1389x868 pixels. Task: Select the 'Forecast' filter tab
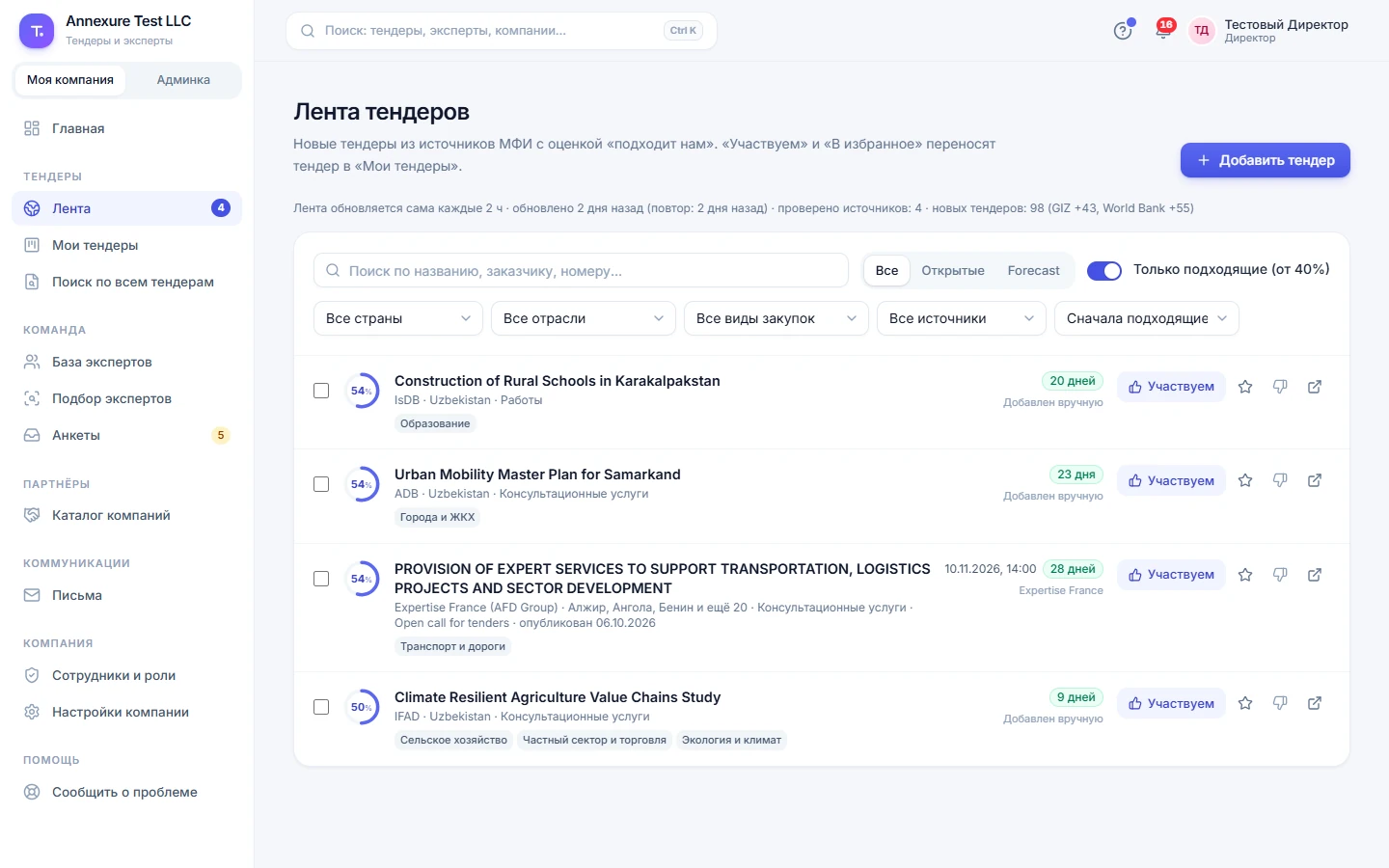tap(1033, 271)
